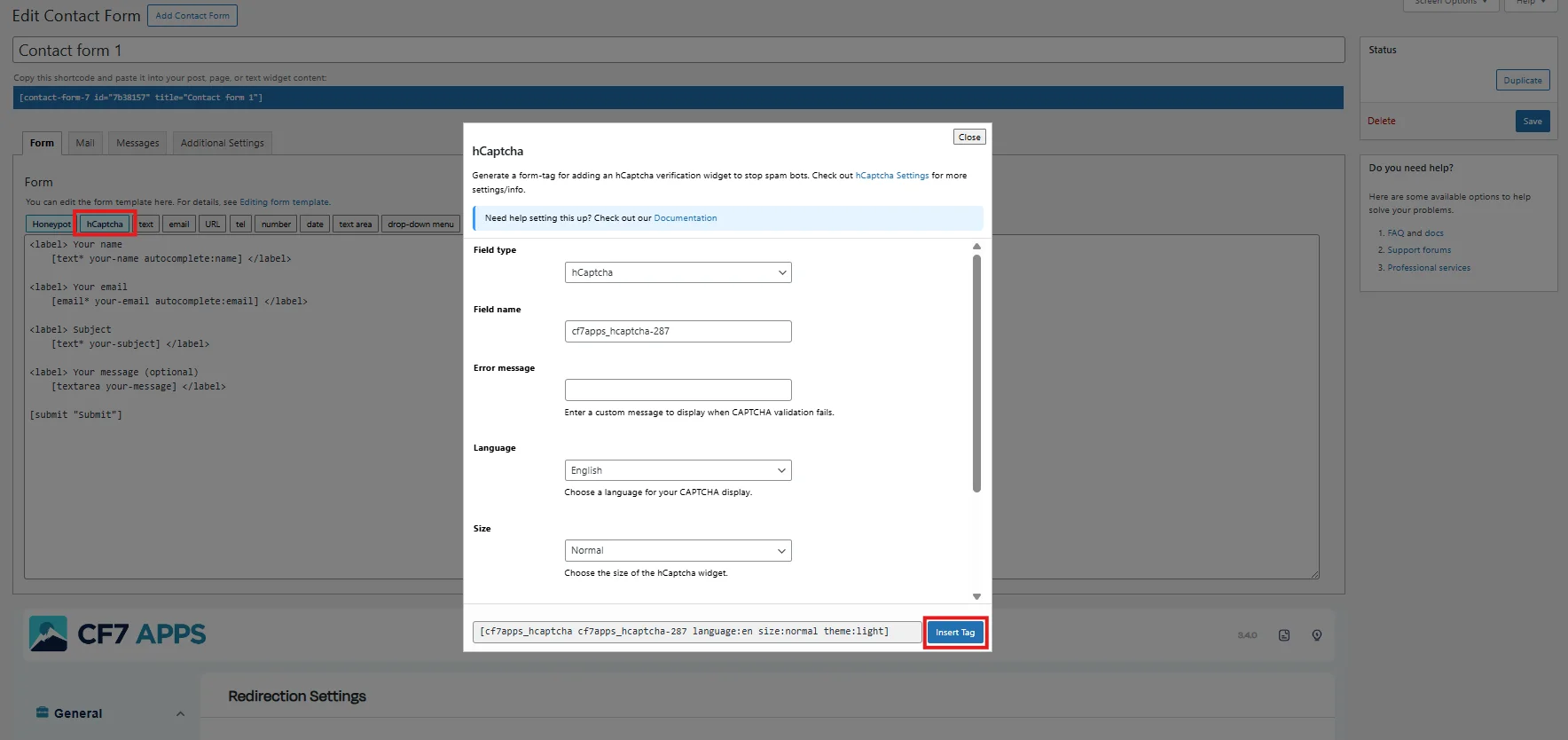The width and height of the screenshot is (1568, 740).
Task: Click the Add Contact Form button
Action: tap(192, 15)
